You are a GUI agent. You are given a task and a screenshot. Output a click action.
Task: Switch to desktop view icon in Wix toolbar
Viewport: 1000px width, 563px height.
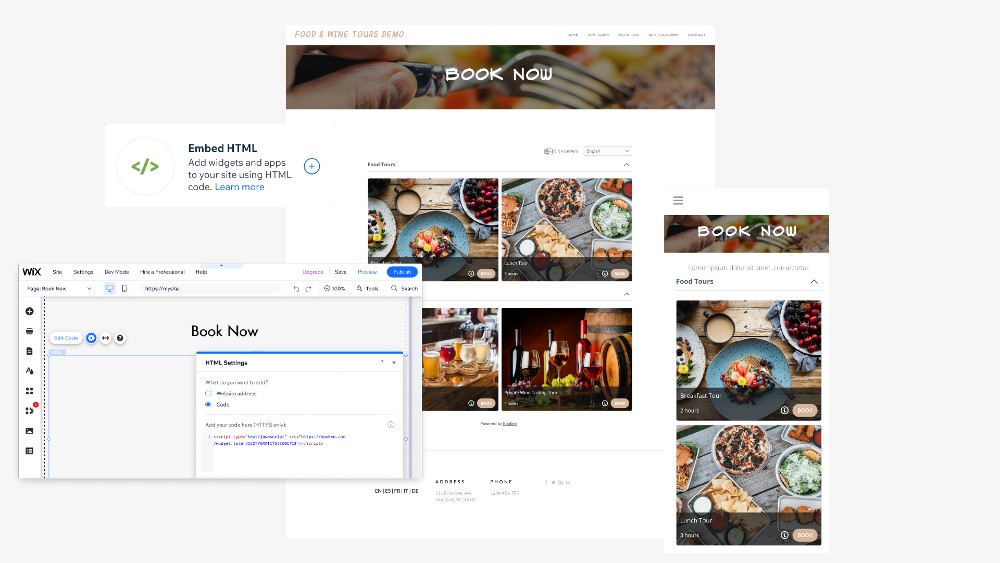(109, 288)
